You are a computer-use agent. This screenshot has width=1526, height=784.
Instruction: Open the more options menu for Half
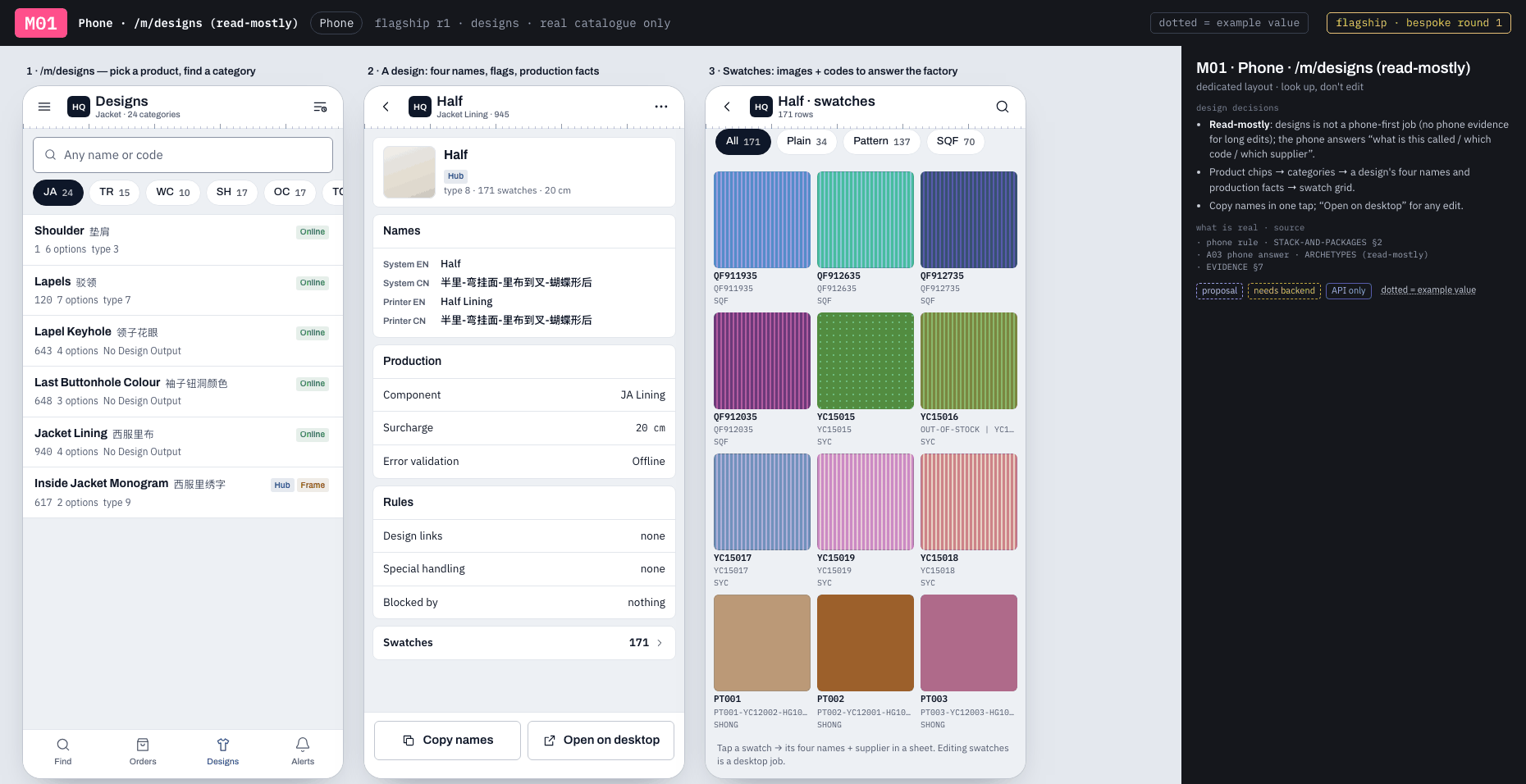click(661, 107)
